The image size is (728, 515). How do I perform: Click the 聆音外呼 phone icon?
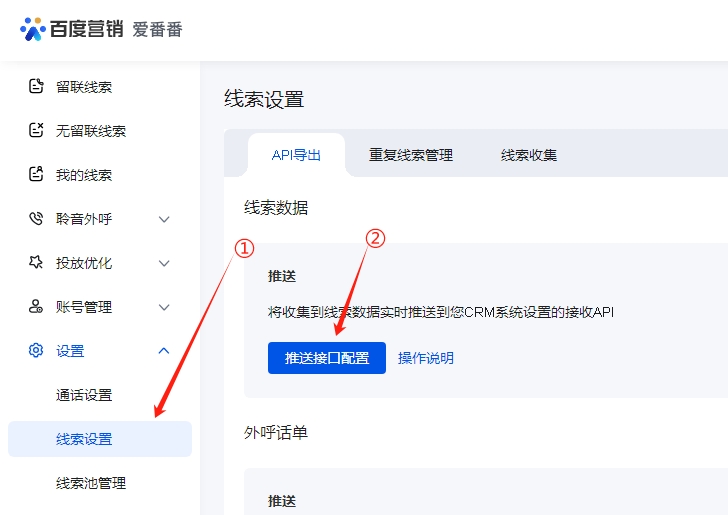36,219
